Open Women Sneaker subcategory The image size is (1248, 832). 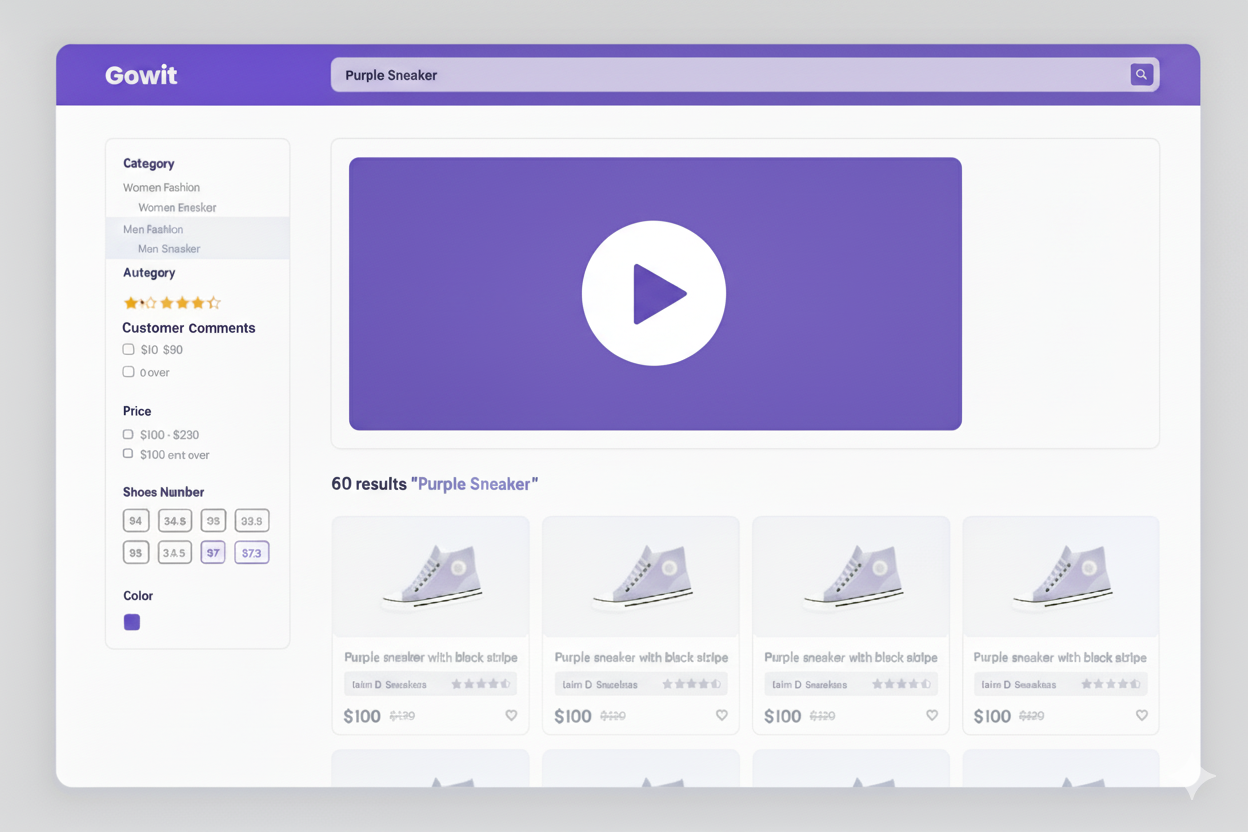pos(177,208)
